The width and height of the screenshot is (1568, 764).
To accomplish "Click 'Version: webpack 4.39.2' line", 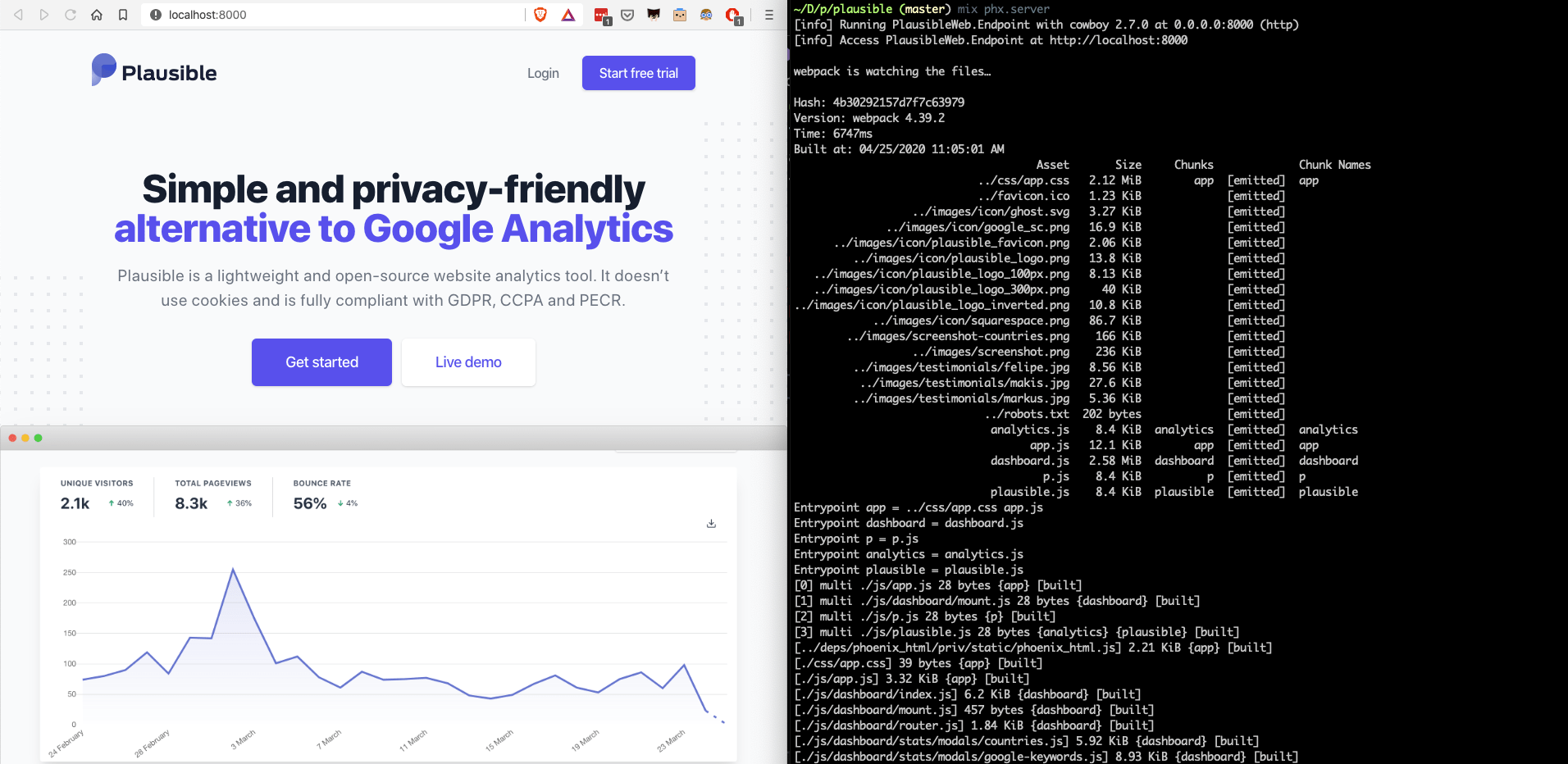I will (869, 118).
